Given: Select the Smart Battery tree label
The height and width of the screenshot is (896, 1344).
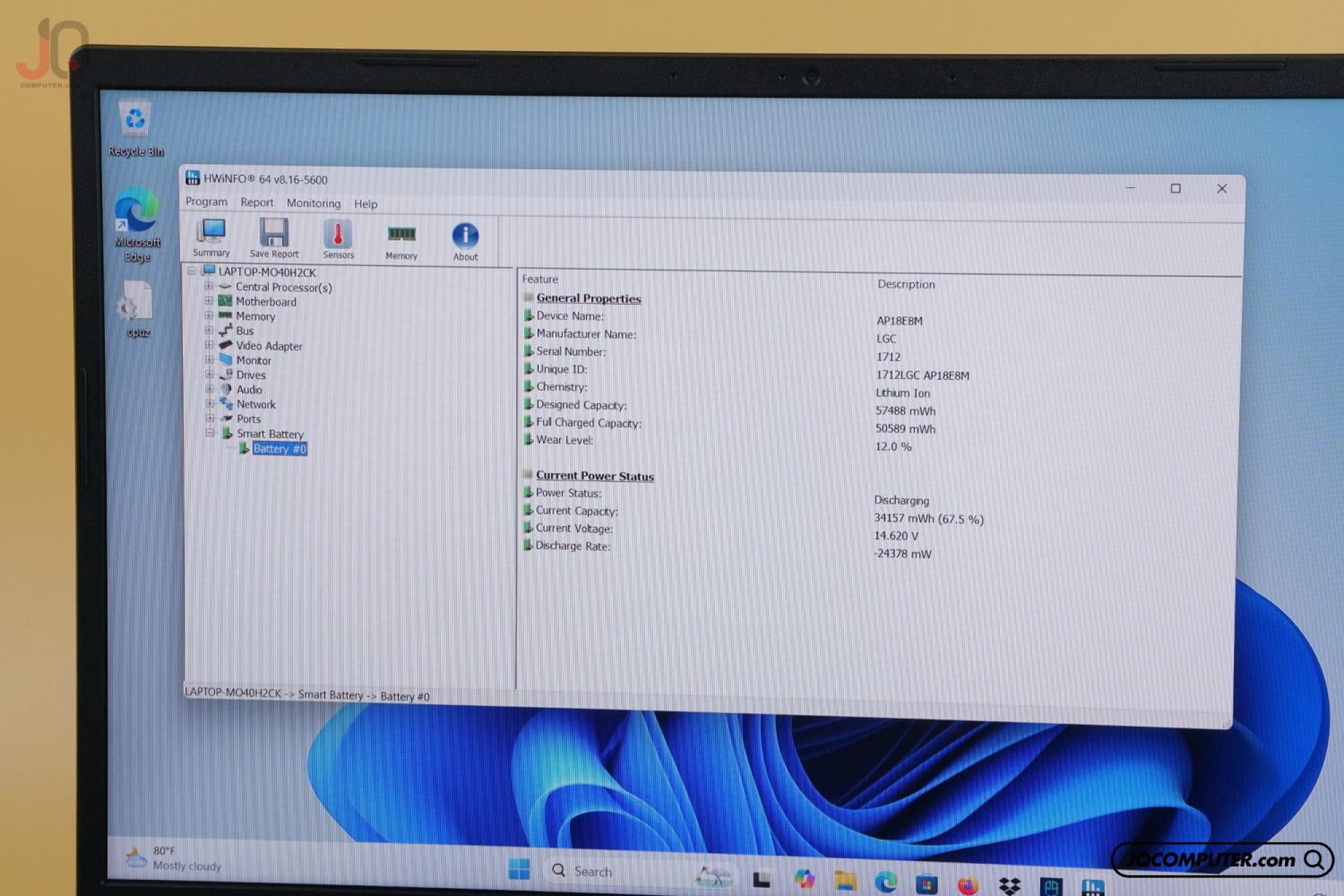Looking at the screenshot, I should pyautogui.click(x=271, y=434).
